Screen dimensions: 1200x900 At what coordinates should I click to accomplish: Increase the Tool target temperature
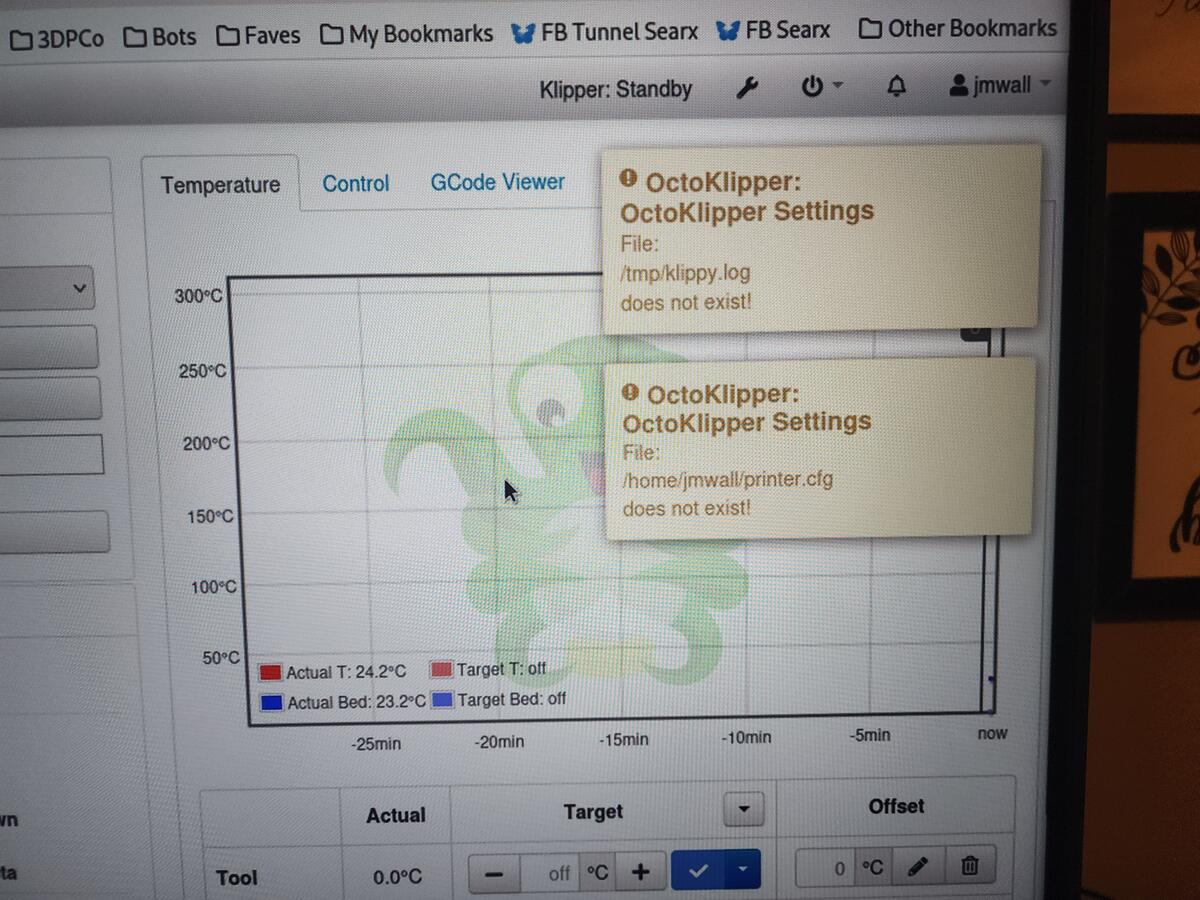coord(641,873)
